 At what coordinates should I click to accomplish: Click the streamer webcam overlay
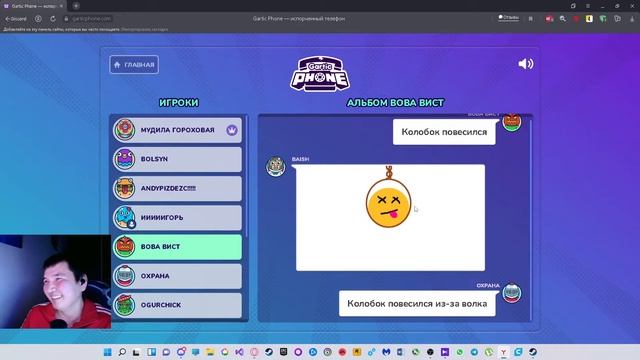[x=56, y=282]
